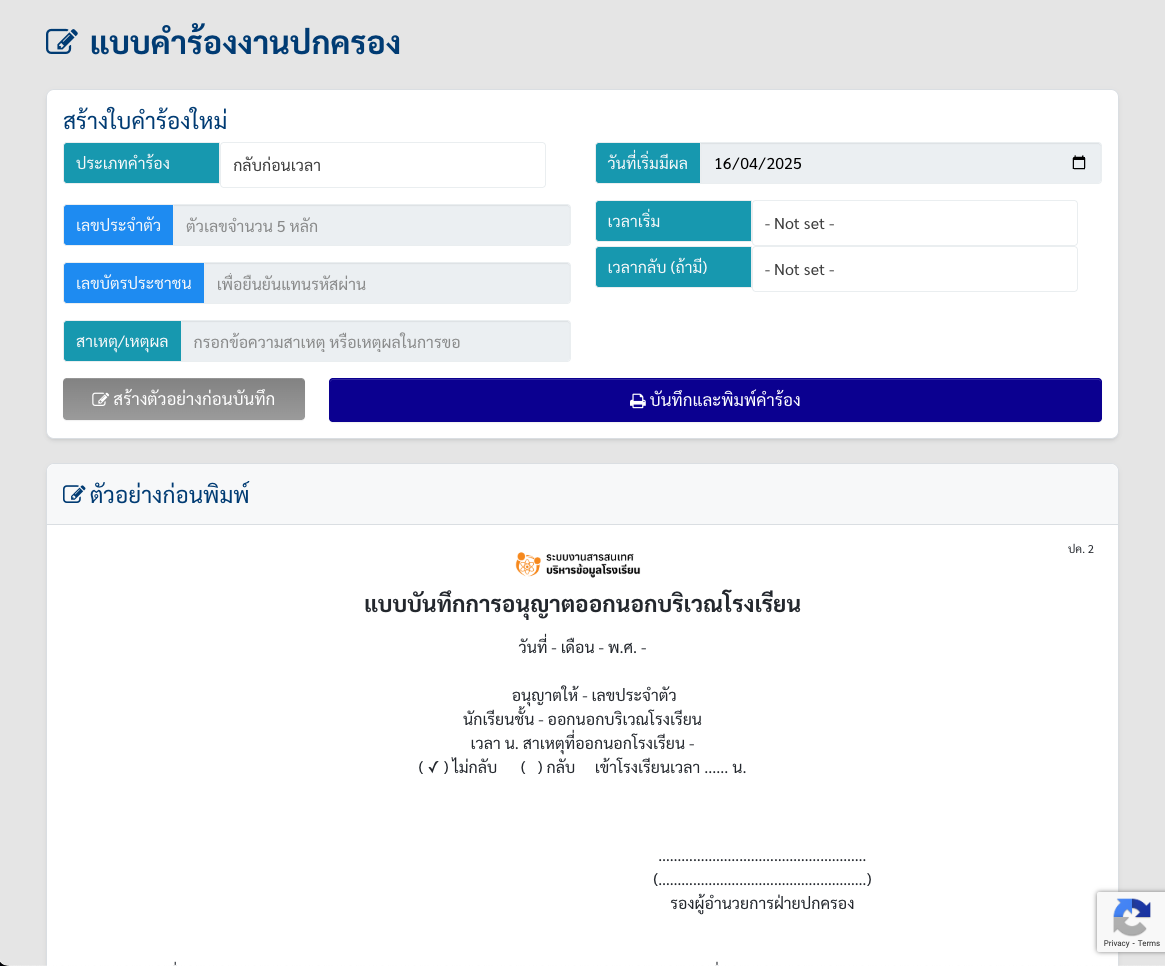1165x966 pixels.
Task: Click the school system logo in preview
Action: point(578,564)
